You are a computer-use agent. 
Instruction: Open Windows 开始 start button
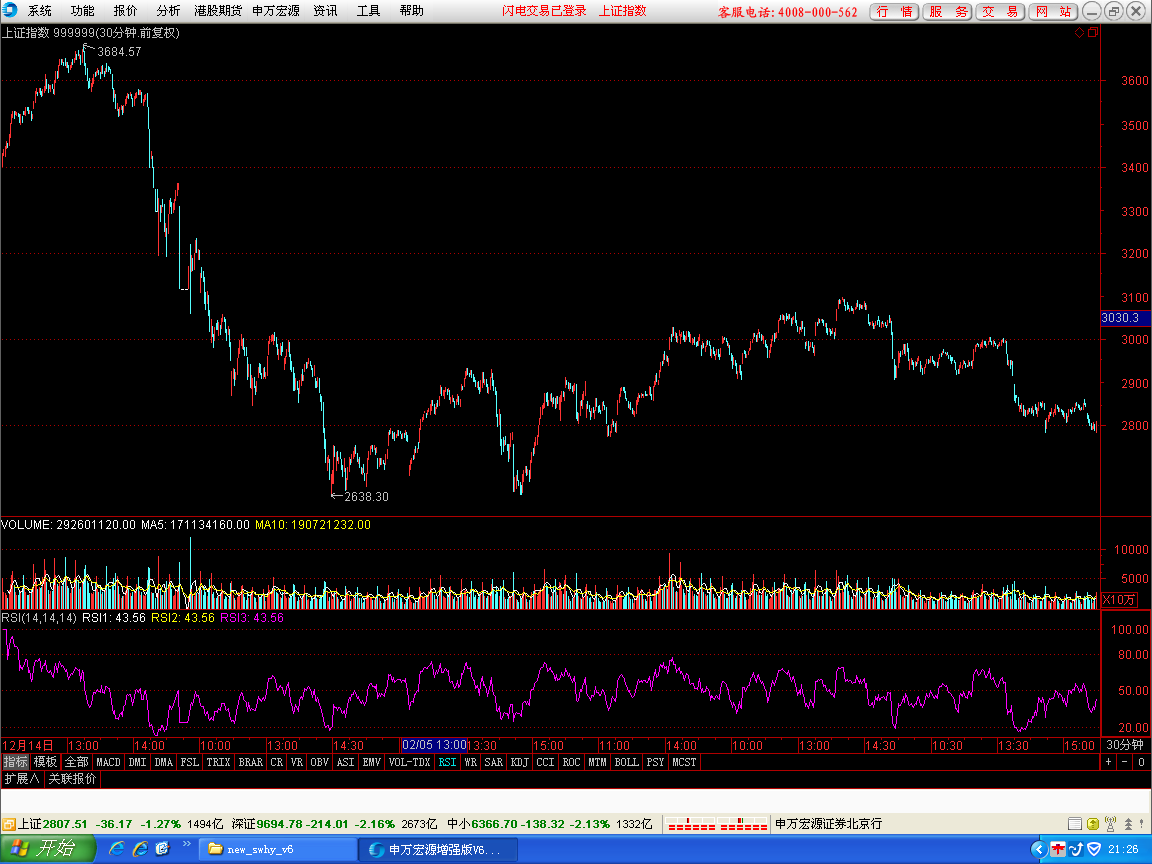coord(48,849)
